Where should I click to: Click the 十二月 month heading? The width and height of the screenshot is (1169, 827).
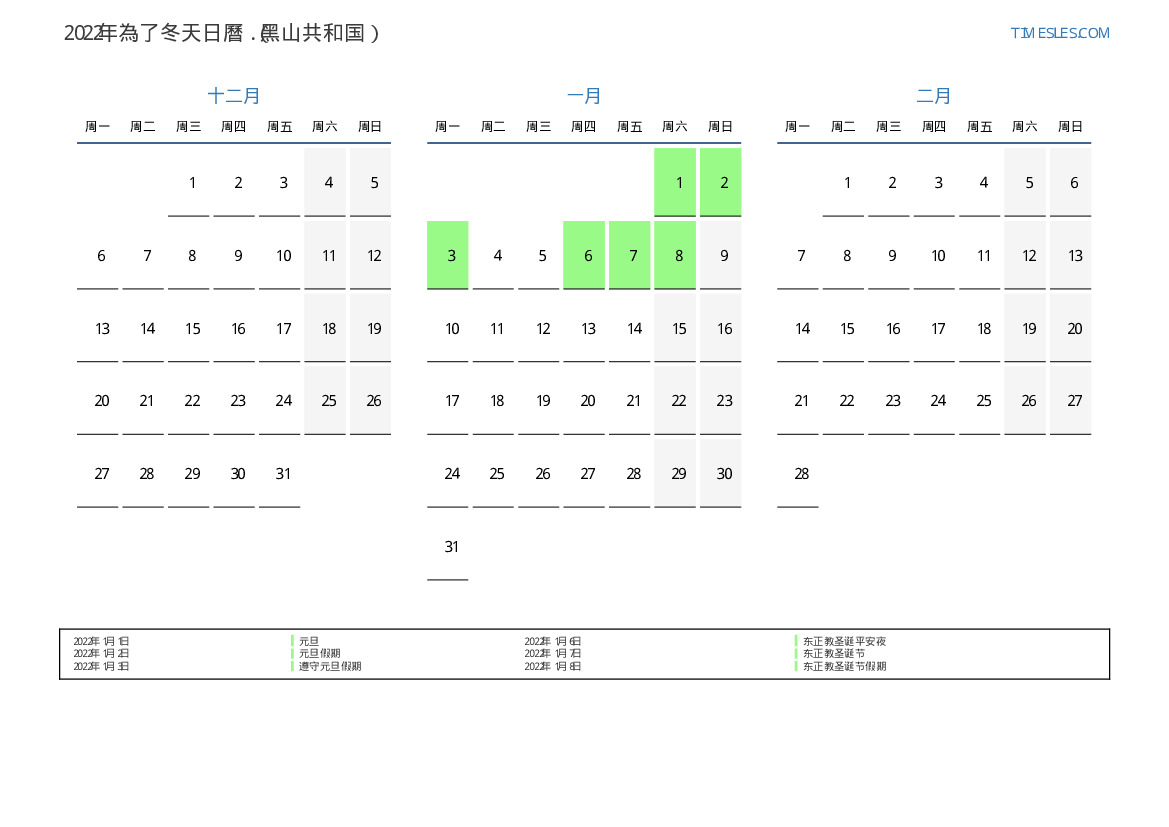tap(234, 96)
